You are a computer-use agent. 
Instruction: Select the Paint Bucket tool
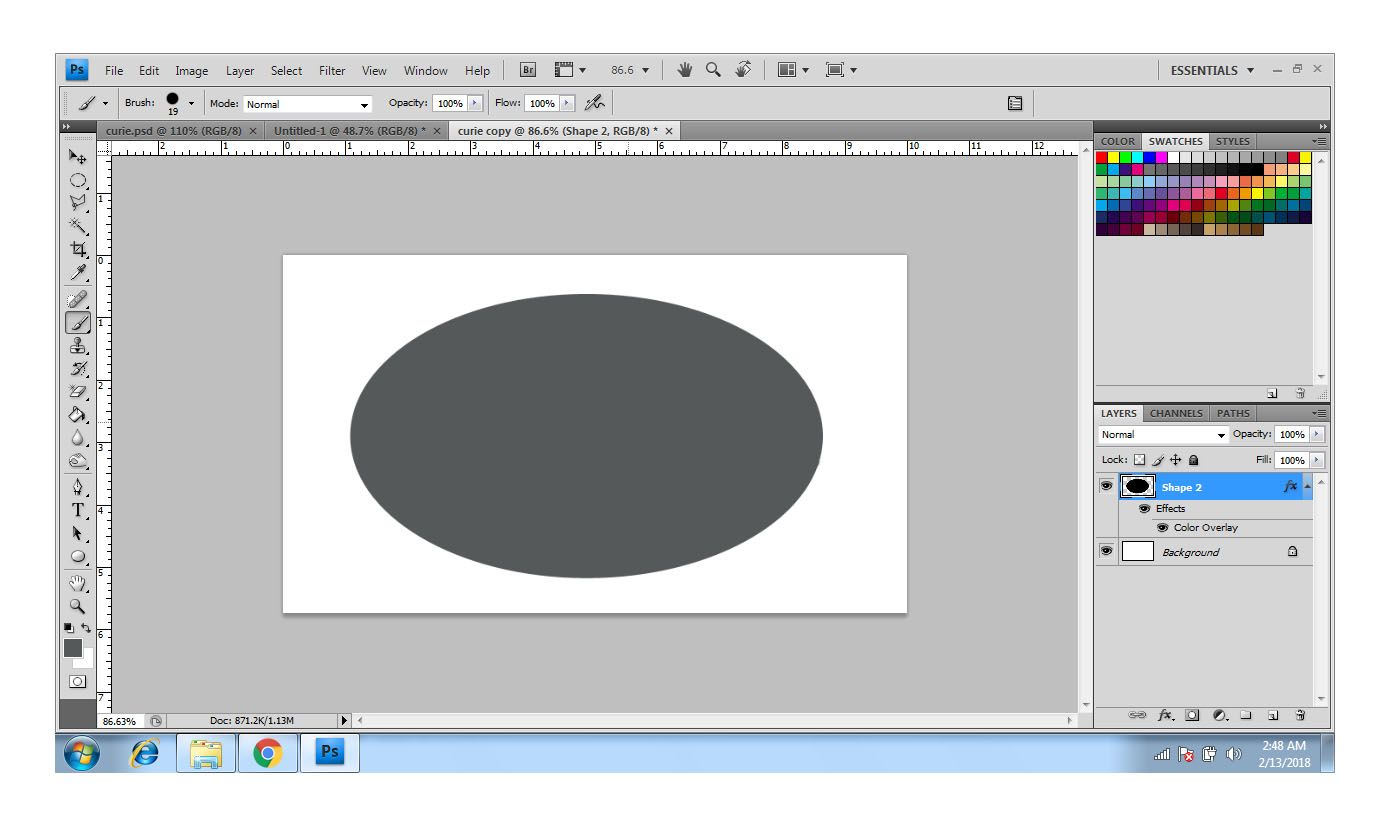(77, 414)
